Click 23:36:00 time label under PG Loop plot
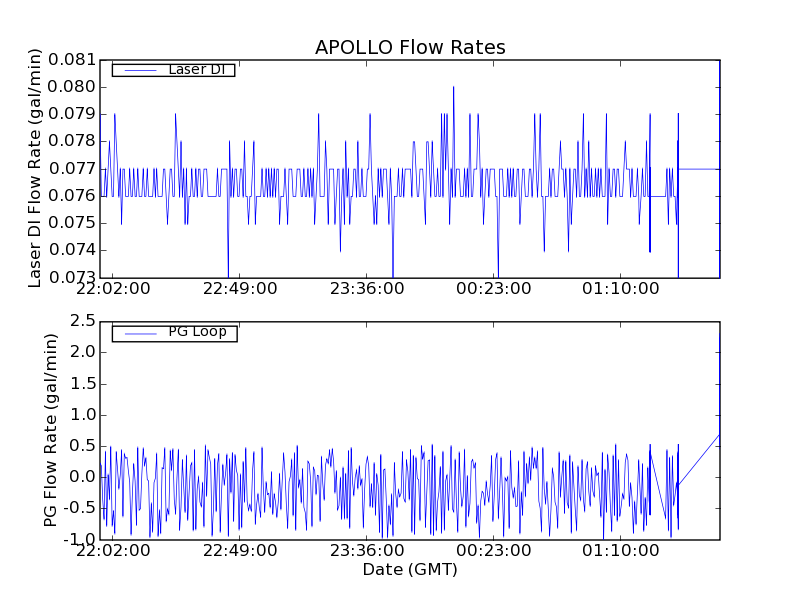 click(x=367, y=551)
